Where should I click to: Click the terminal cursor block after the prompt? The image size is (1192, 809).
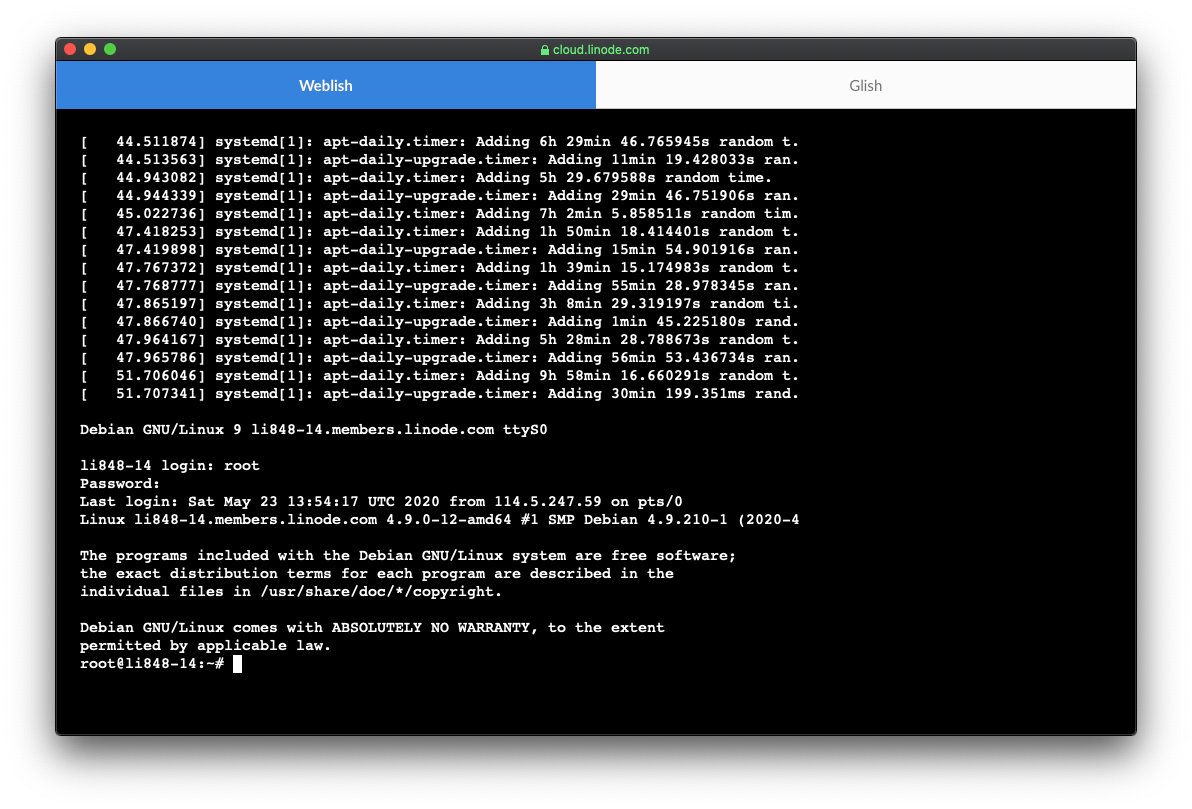click(237, 664)
